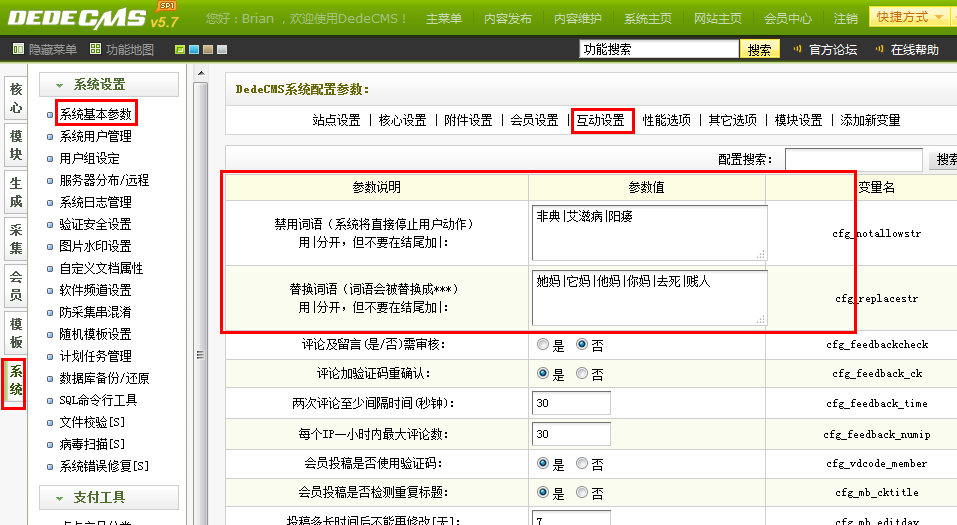Switch to 附件设置 tab
Image resolution: width=957 pixels, height=525 pixels.
[x=468, y=120]
